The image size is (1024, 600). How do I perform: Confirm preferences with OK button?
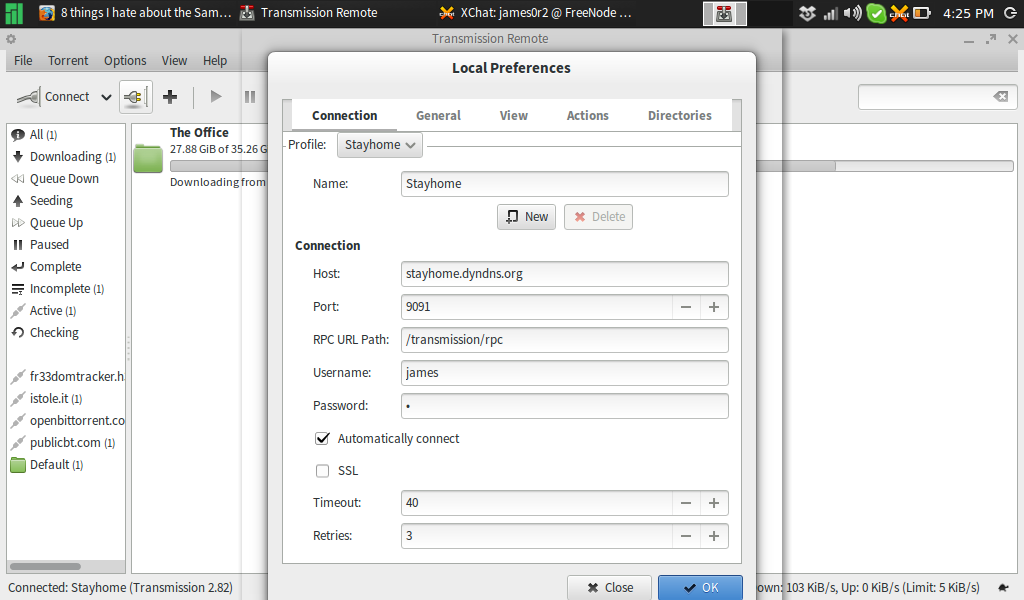(x=700, y=588)
